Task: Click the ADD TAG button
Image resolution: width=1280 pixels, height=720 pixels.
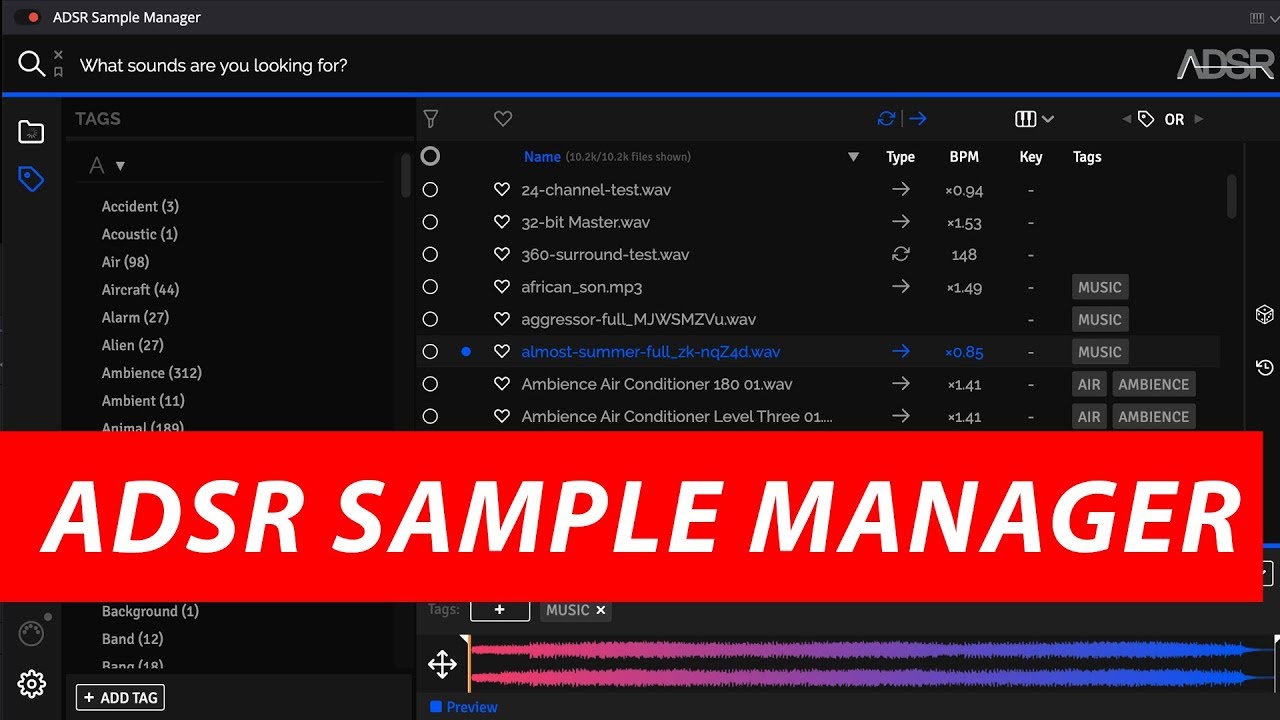Action: (x=120, y=698)
